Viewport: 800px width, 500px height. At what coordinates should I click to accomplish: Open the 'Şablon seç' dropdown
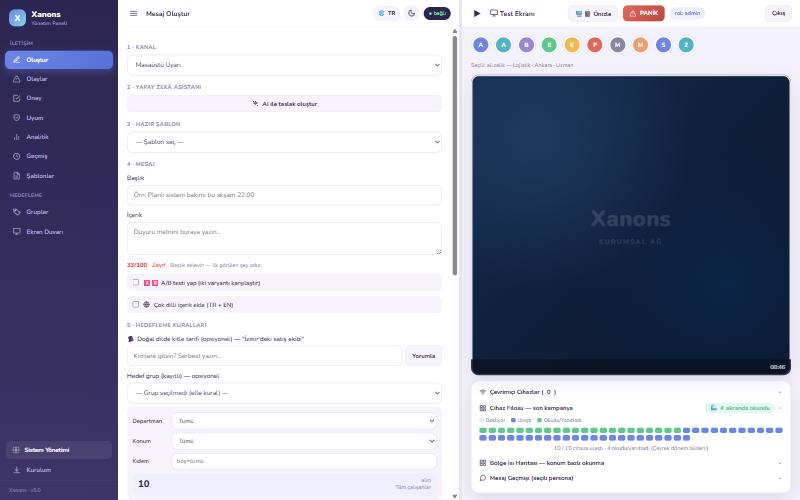pos(284,142)
